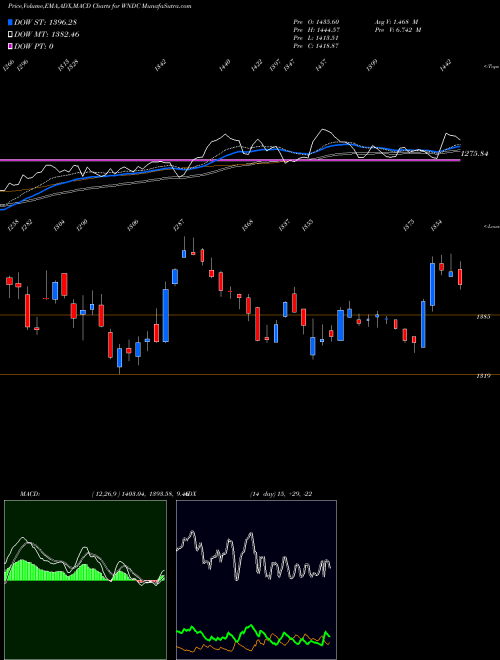Screen dimensions: 500x660
Task: Click the ADX (14 day) values text
Action: (281, 494)
